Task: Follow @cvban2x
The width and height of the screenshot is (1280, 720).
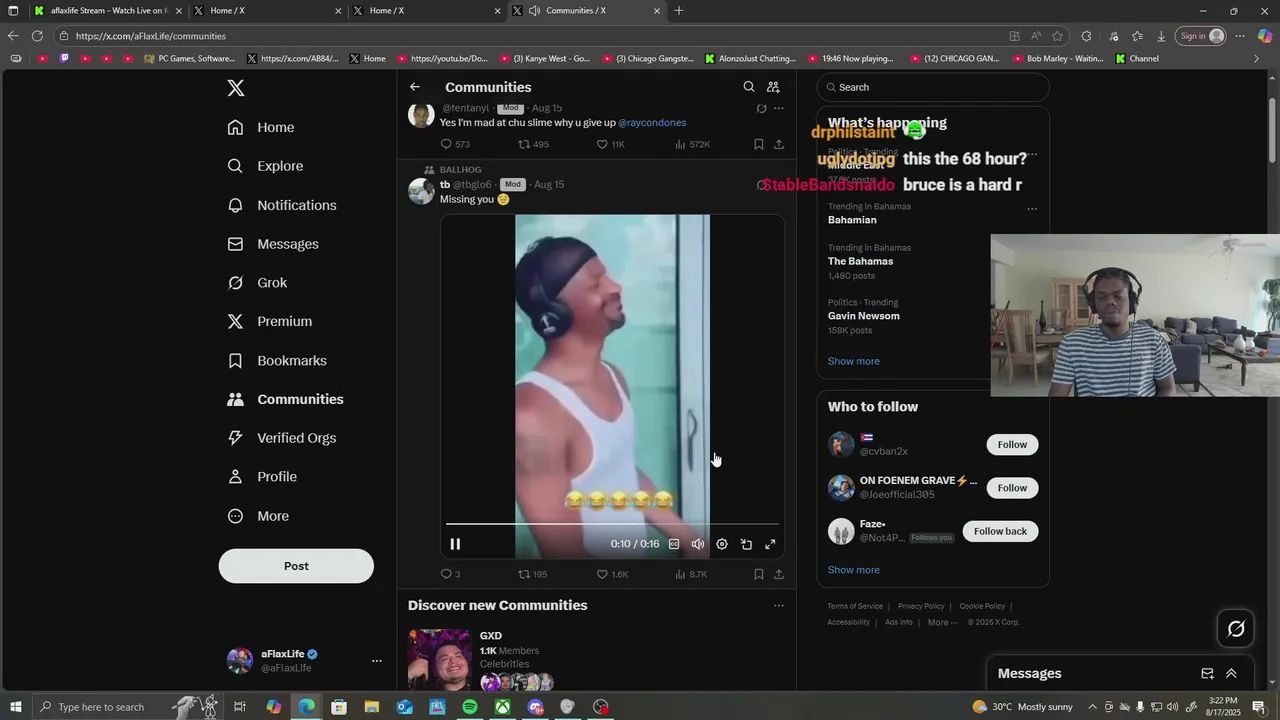Action: coord(1012,444)
